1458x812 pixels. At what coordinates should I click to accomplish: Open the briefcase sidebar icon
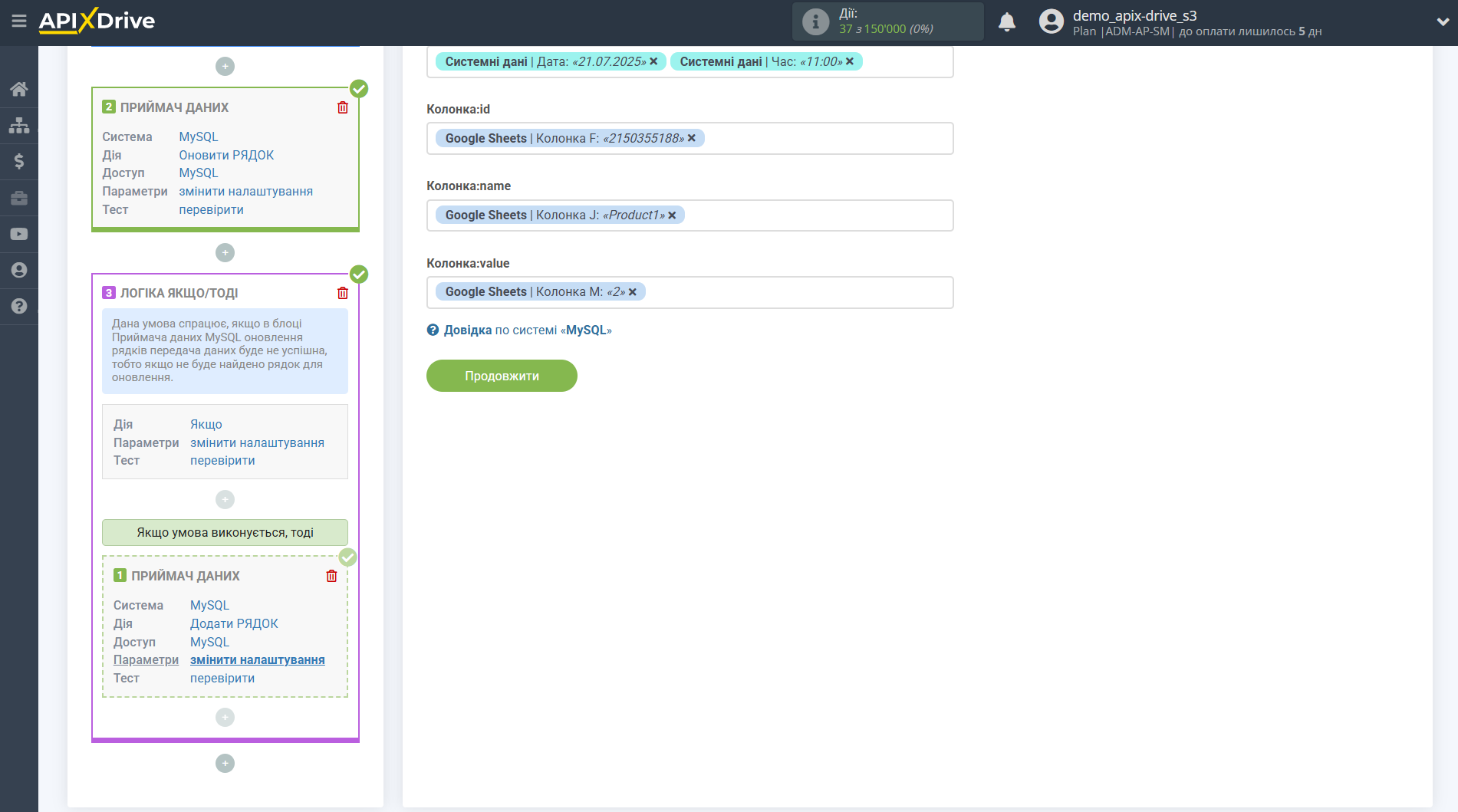coord(19,198)
